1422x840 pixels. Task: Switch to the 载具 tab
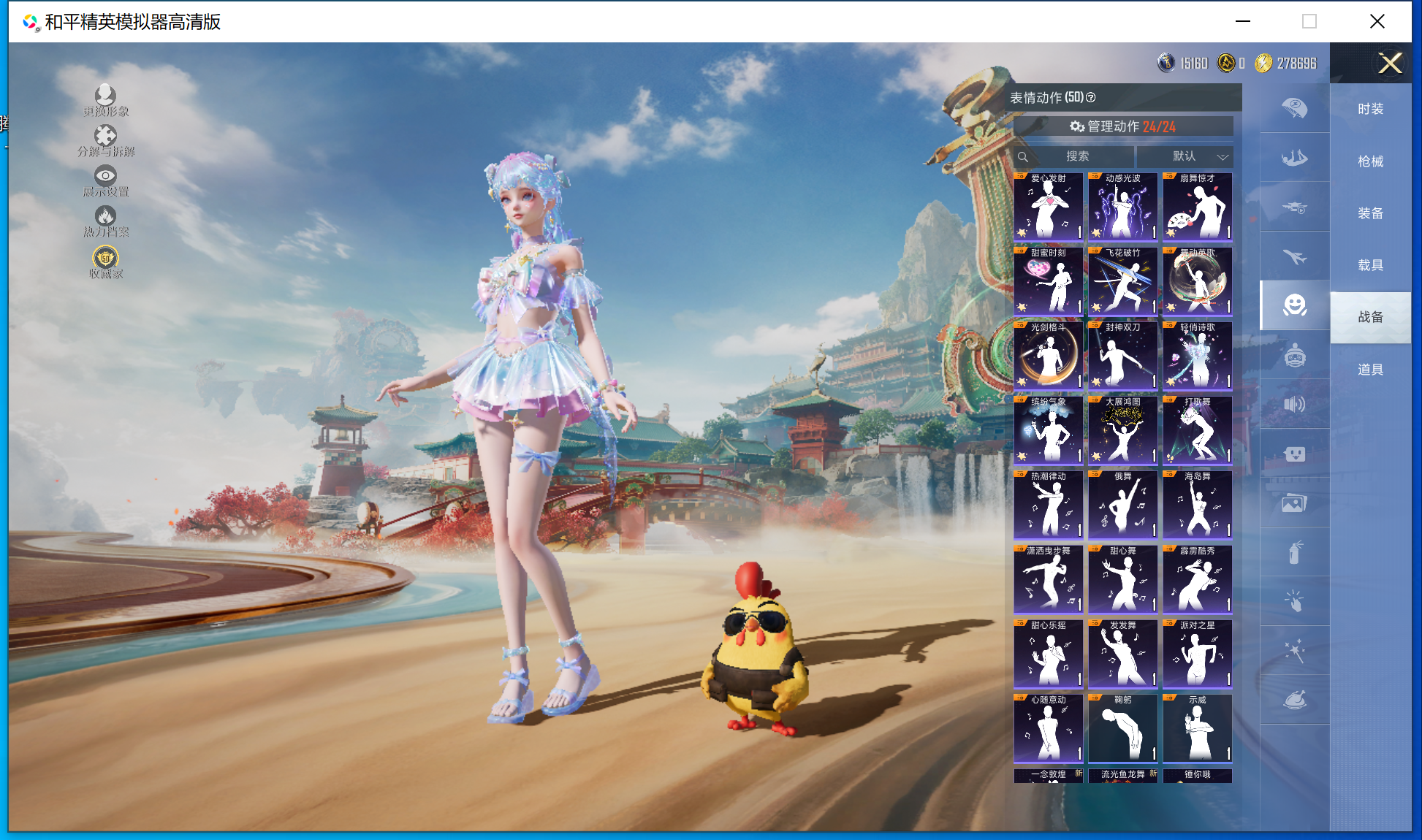coord(1370,265)
